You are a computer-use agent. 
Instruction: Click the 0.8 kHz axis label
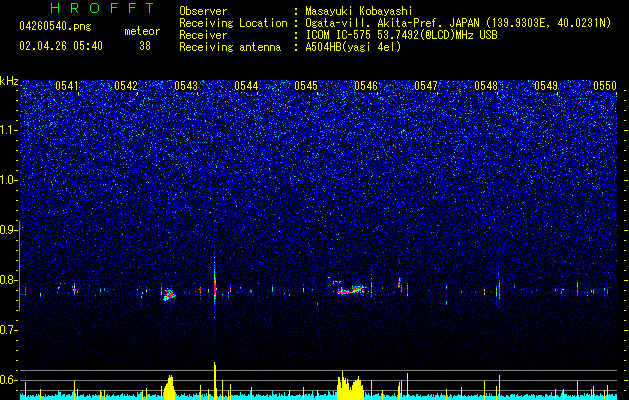8,280
